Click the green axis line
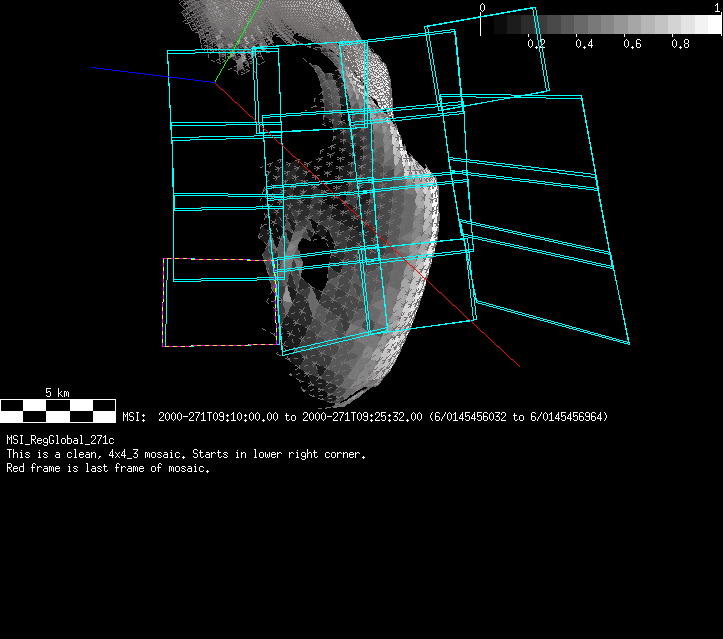This screenshot has height=639, width=723. click(x=240, y=42)
